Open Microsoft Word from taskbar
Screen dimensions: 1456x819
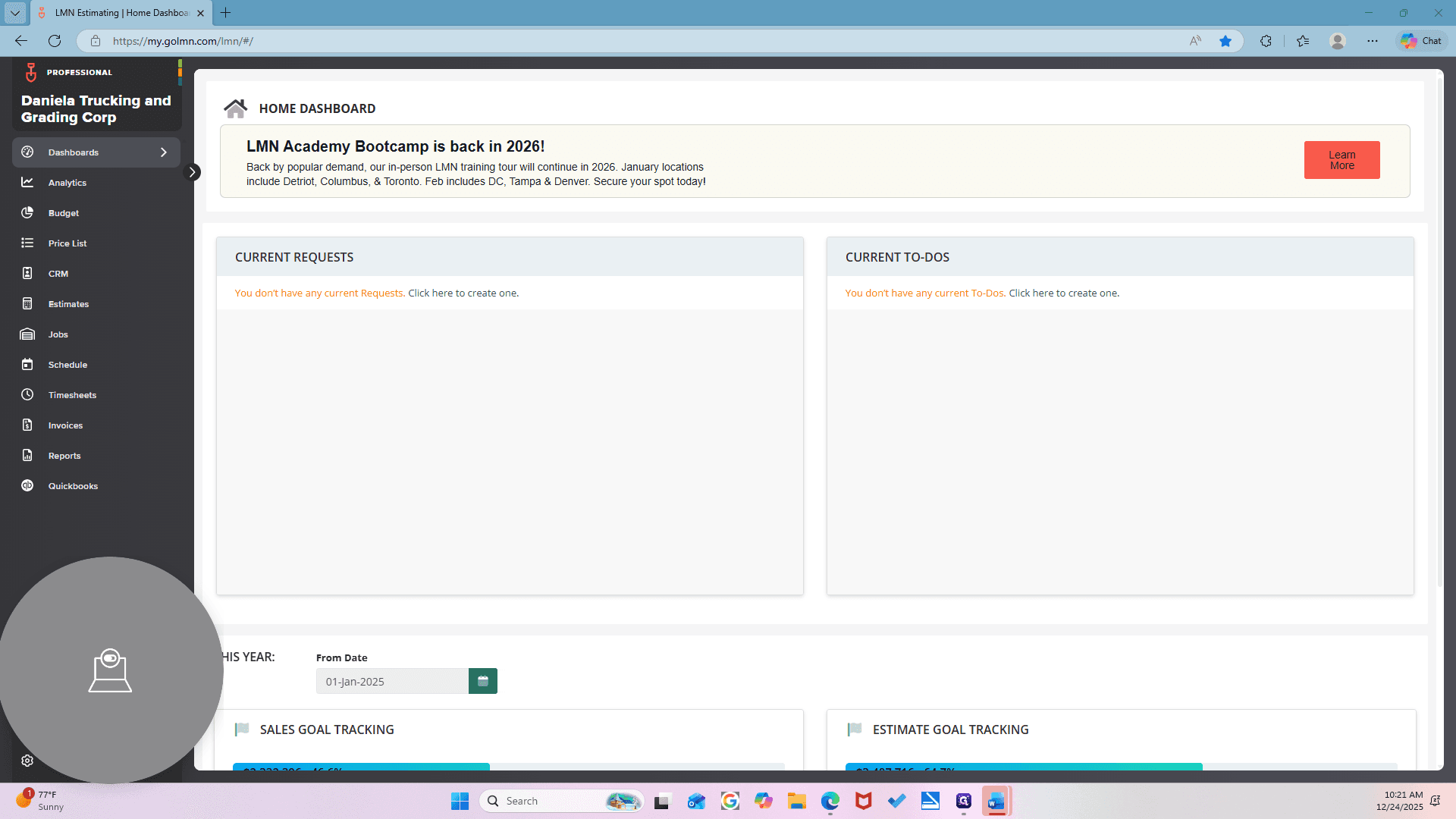tap(996, 801)
